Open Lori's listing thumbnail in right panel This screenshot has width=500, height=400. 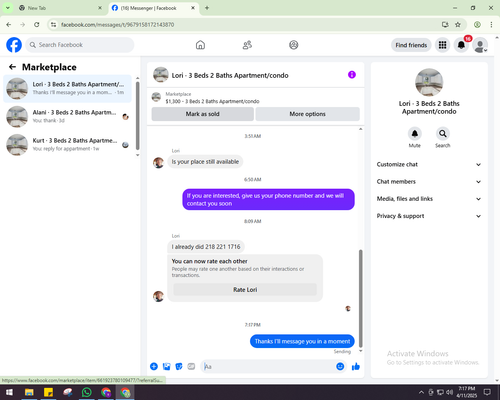coord(429,82)
